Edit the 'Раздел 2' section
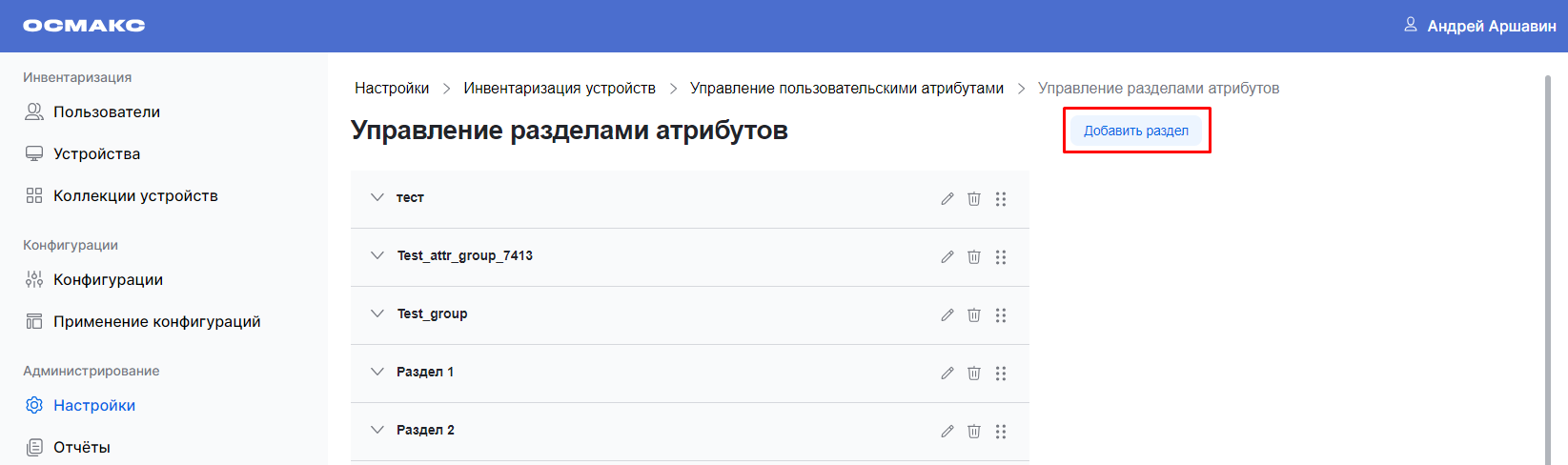This screenshot has width=1568, height=465. [x=947, y=432]
